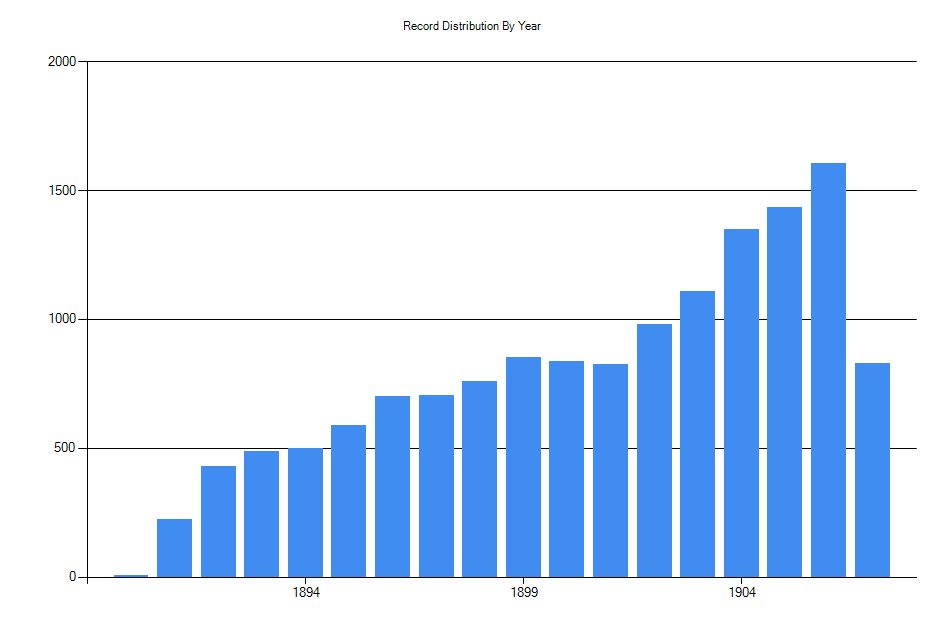This screenshot has width=945, height=630.
Task: Select the tallest bar exceeding 1500
Action: pos(829,370)
